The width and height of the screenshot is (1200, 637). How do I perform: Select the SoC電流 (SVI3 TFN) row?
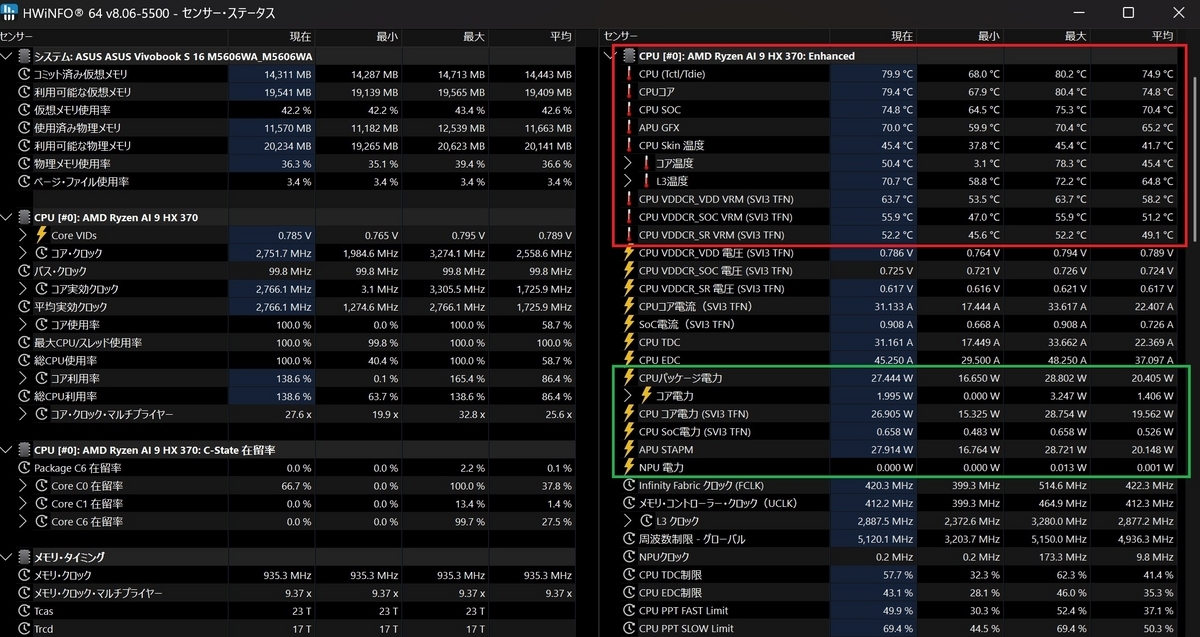point(891,325)
